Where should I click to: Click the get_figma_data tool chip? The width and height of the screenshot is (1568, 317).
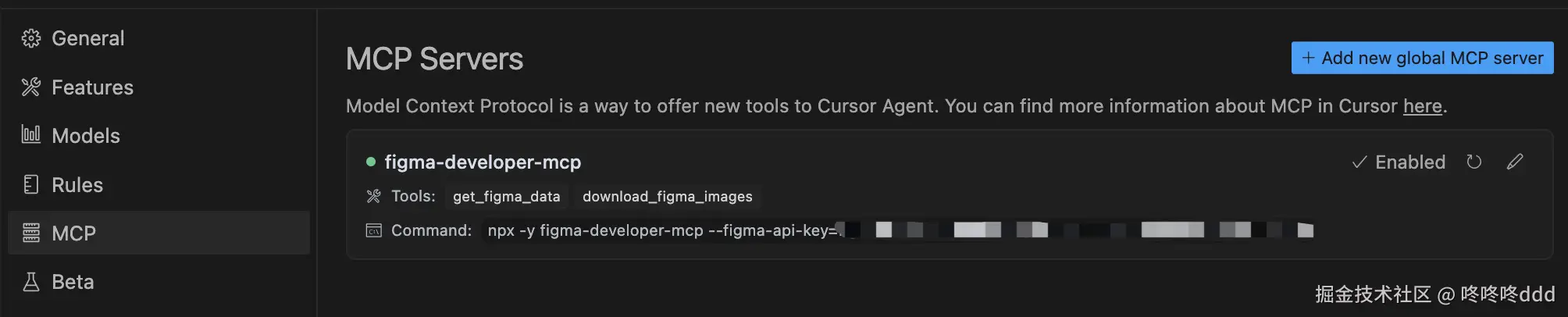(507, 197)
